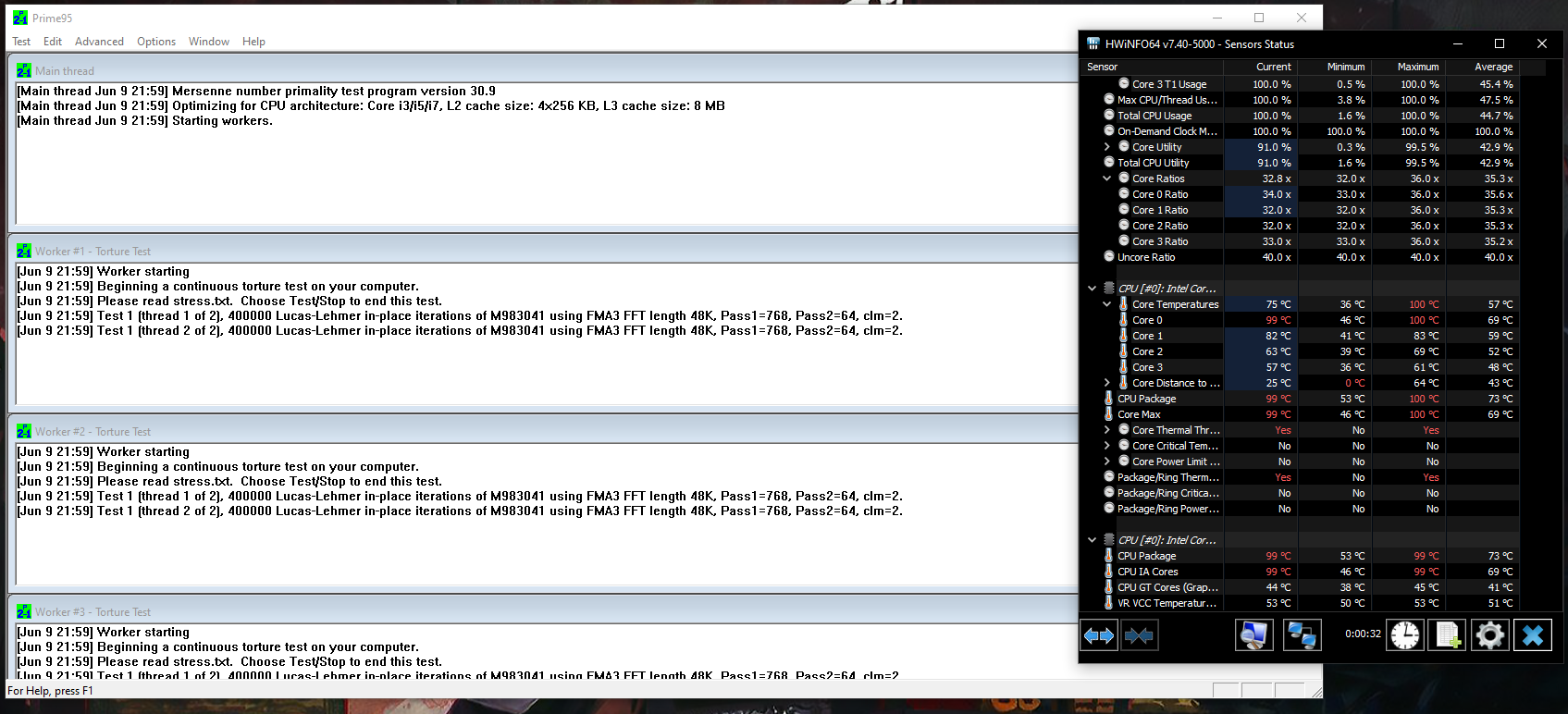Viewport: 1568px width, 714px height.
Task: Click the thermometer icon beside Core 2
Action: (x=1124, y=351)
